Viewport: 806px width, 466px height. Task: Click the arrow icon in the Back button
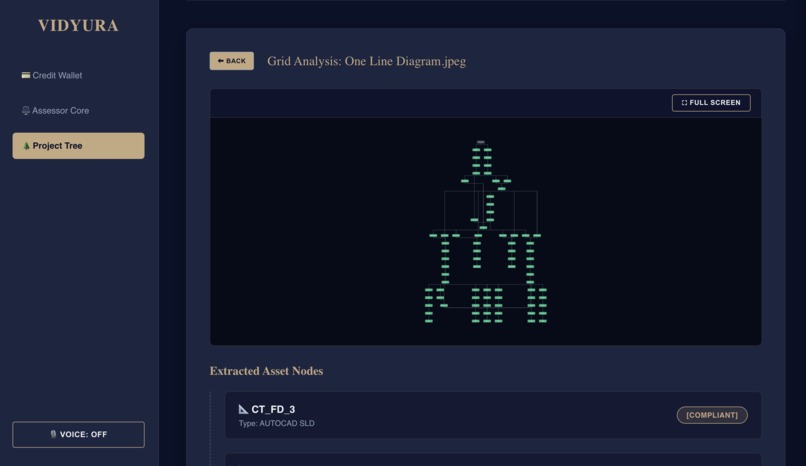(221, 61)
